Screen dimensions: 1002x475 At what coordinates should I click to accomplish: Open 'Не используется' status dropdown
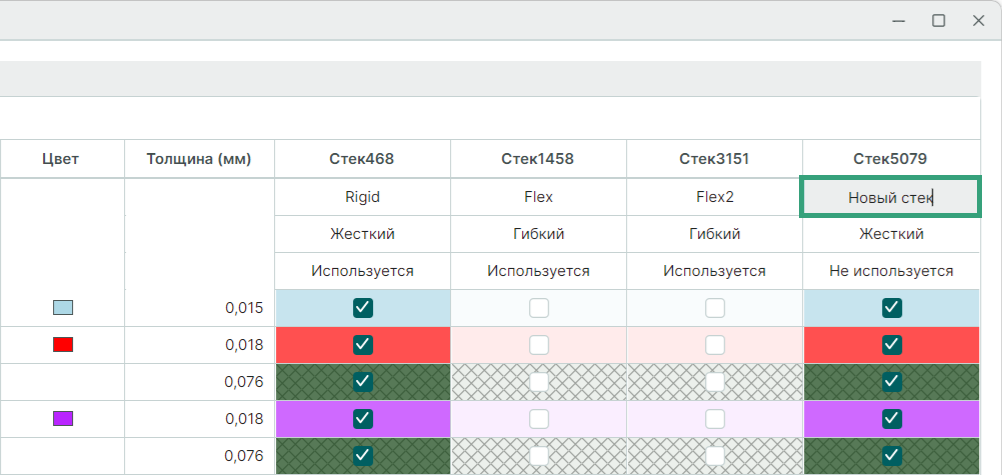[891, 271]
